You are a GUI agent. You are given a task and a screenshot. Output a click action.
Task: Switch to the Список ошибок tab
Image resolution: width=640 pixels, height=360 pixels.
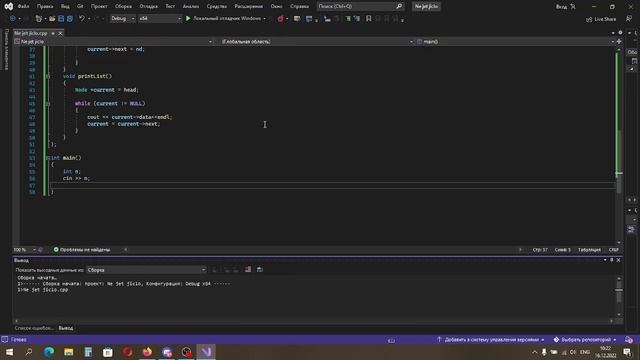point(34,328)
